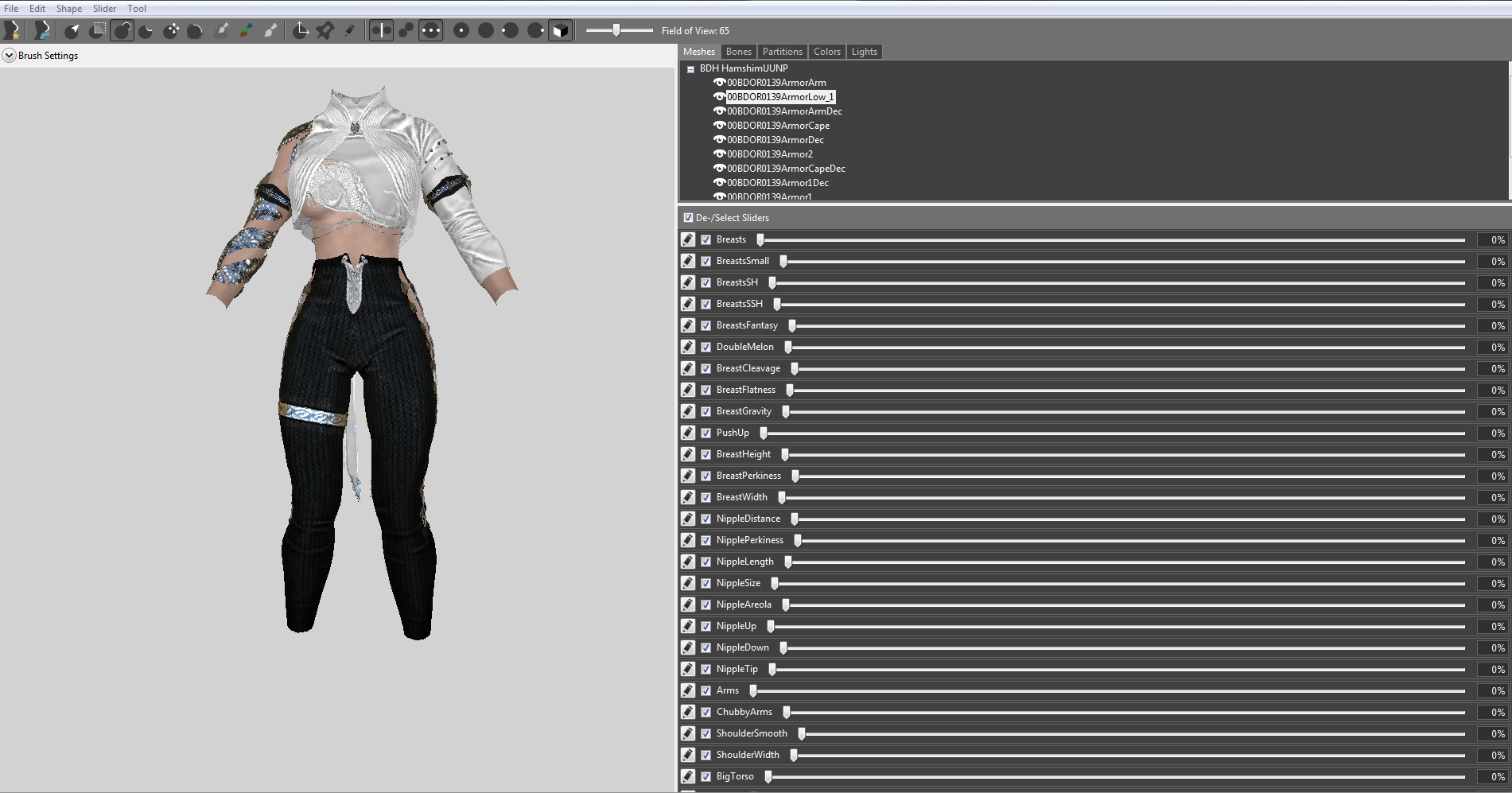
Task: Select the Alpha brush tool
Action: click(x=270, y=30)
